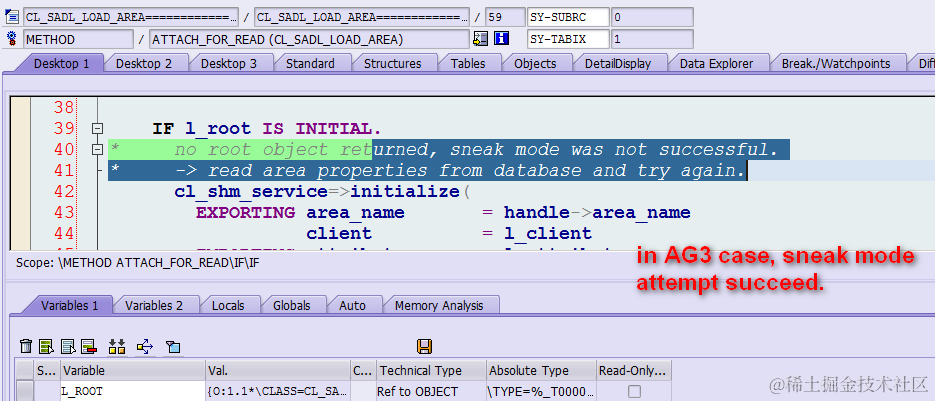935x401 pixels.
Task: Click the L_ROOT value cell {O:1.1*\CLASS=CL_SA
Action: pos(278,392)
